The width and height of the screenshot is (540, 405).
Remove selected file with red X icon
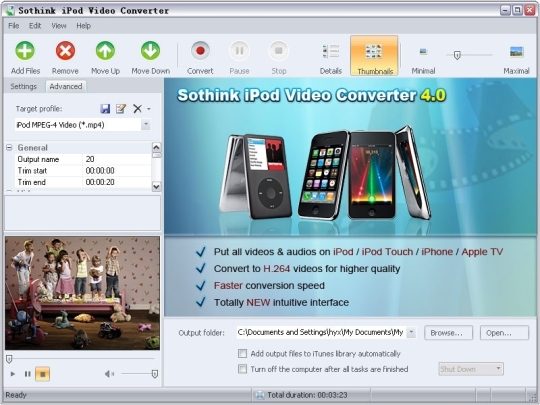click(65, 51)
